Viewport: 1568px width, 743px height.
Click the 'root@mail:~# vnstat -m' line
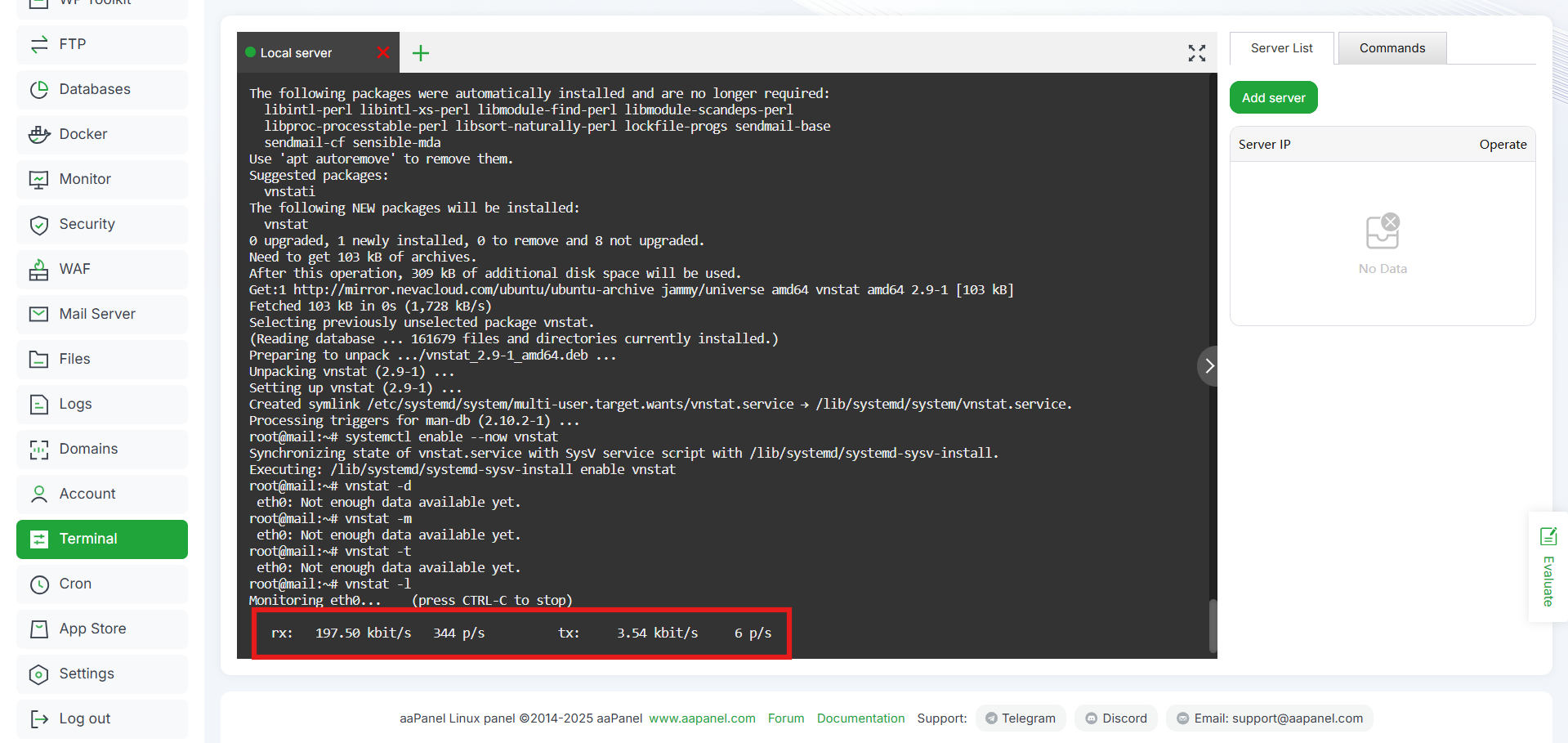pyautogui.click(x=330, y=518)
